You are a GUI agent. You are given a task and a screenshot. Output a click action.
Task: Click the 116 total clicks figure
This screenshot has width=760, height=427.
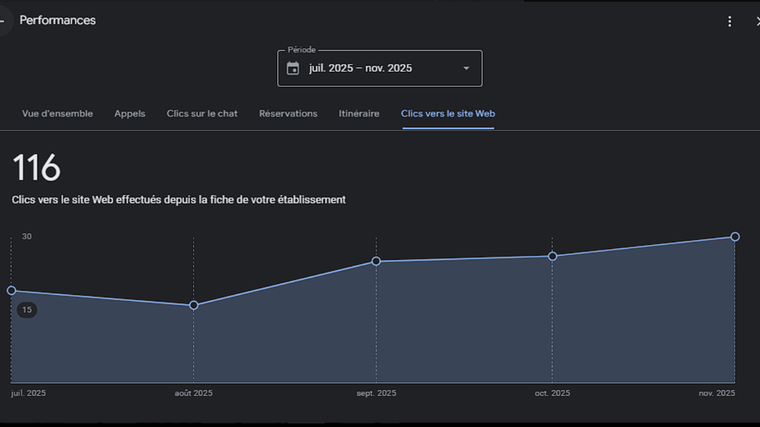[x=37, y=168]
